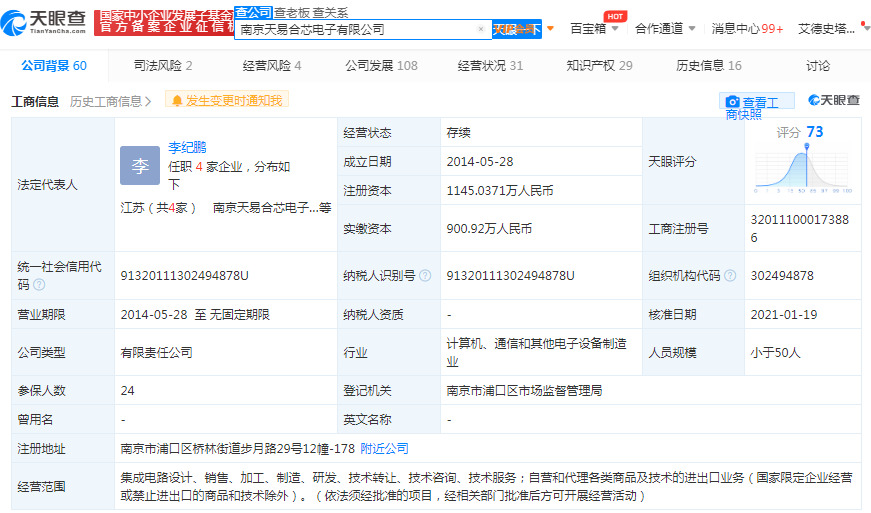Click the credit code 91320111302494878U under 统一社会信用代码

184,275
